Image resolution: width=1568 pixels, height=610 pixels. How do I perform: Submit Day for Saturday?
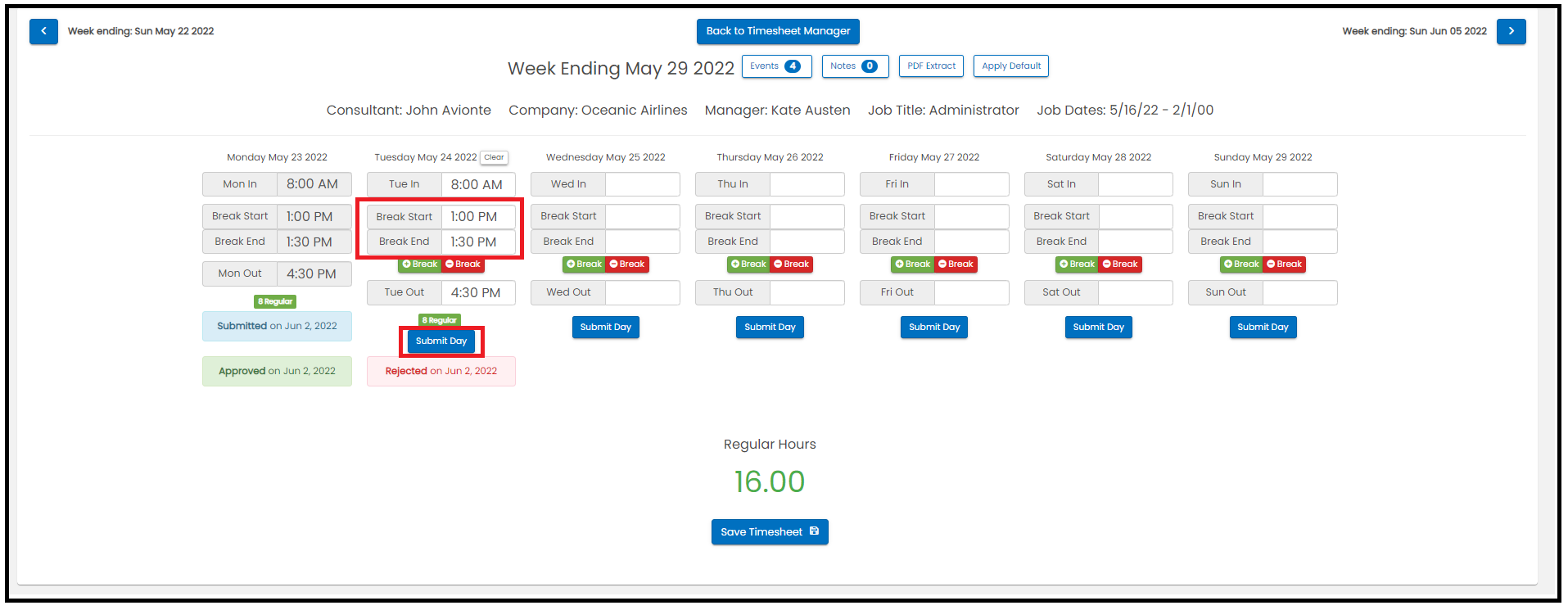pos(1099,328)
